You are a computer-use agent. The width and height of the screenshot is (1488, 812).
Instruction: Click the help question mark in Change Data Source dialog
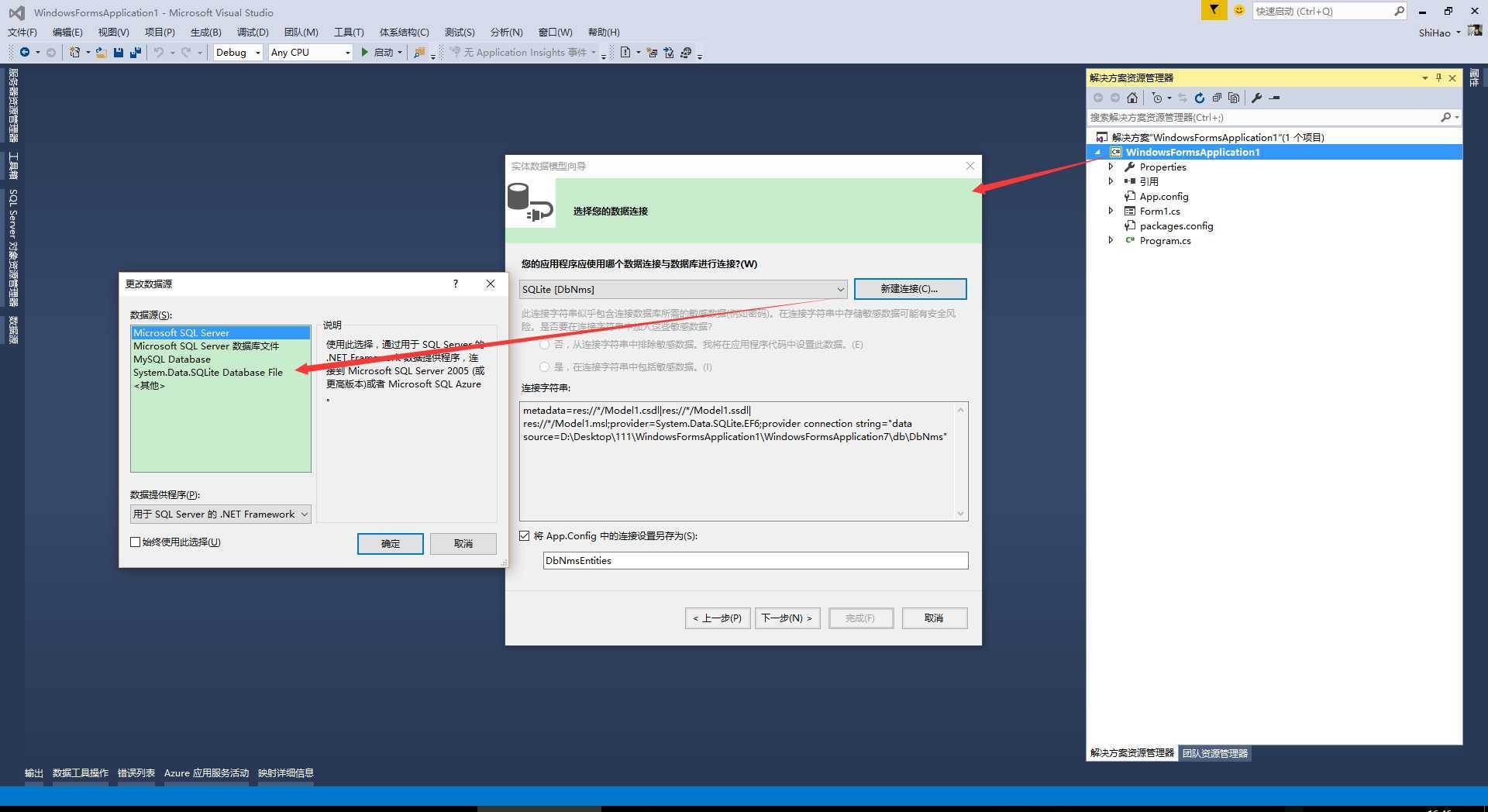[x=456, y=284]
